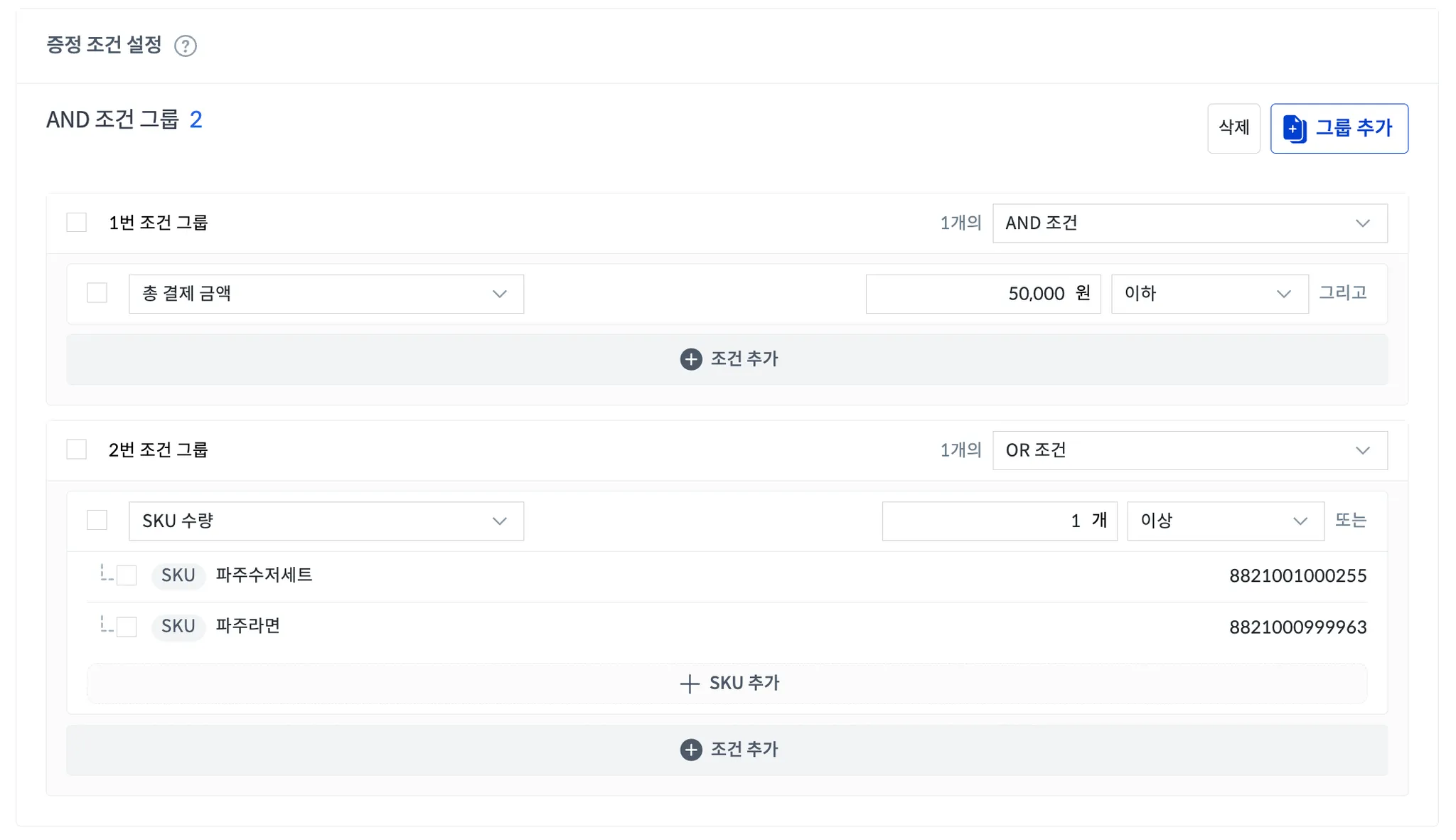Viewport: 1456px width, 840px height.
Task: Open the SKU 수량 condition dropdown
Action: [x=326, y=521]
